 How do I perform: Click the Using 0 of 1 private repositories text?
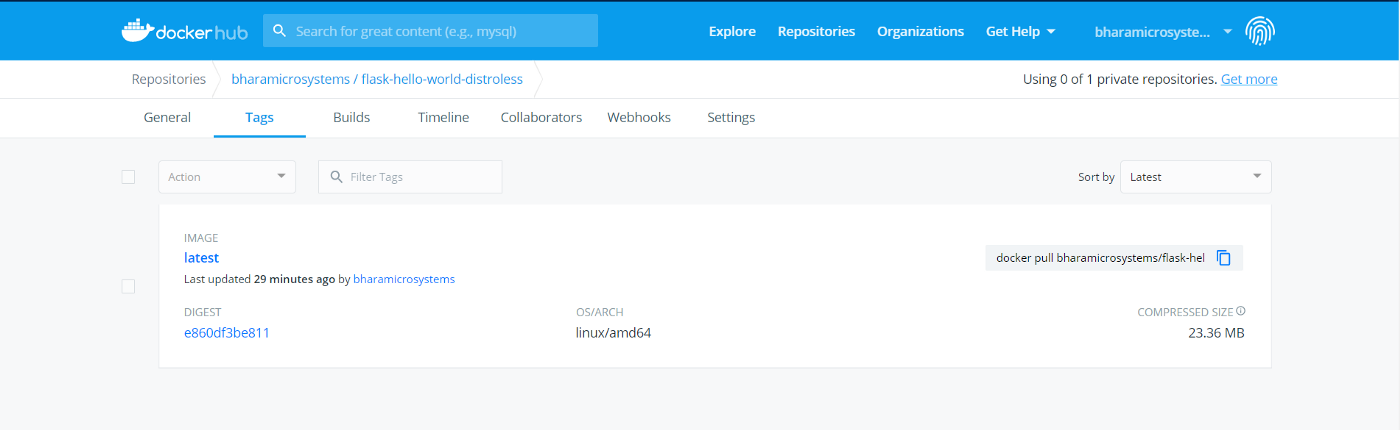pyautogui.click(x=1120, y=79)
